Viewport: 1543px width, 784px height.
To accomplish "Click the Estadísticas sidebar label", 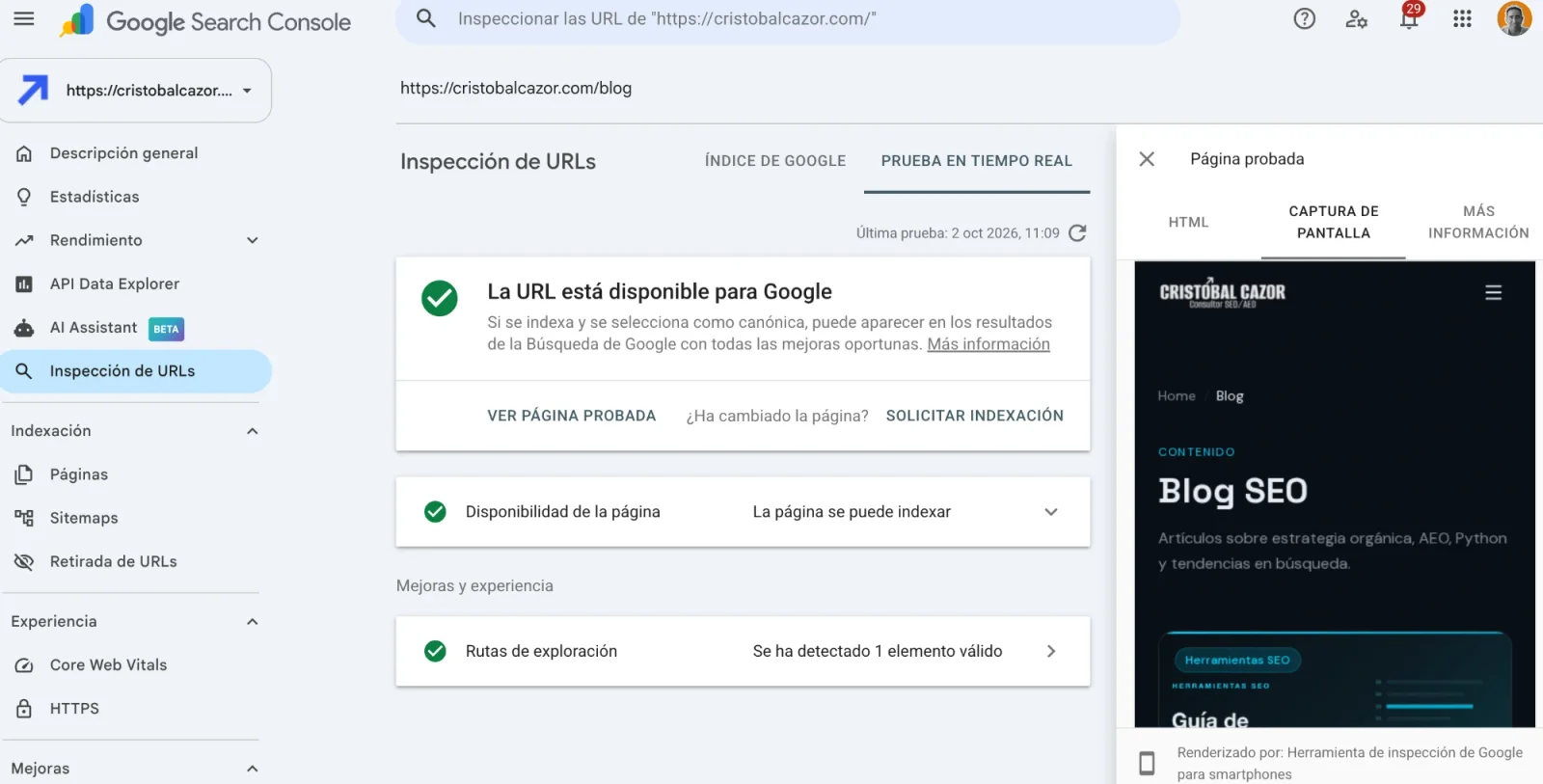I will [x=95, y=197].
